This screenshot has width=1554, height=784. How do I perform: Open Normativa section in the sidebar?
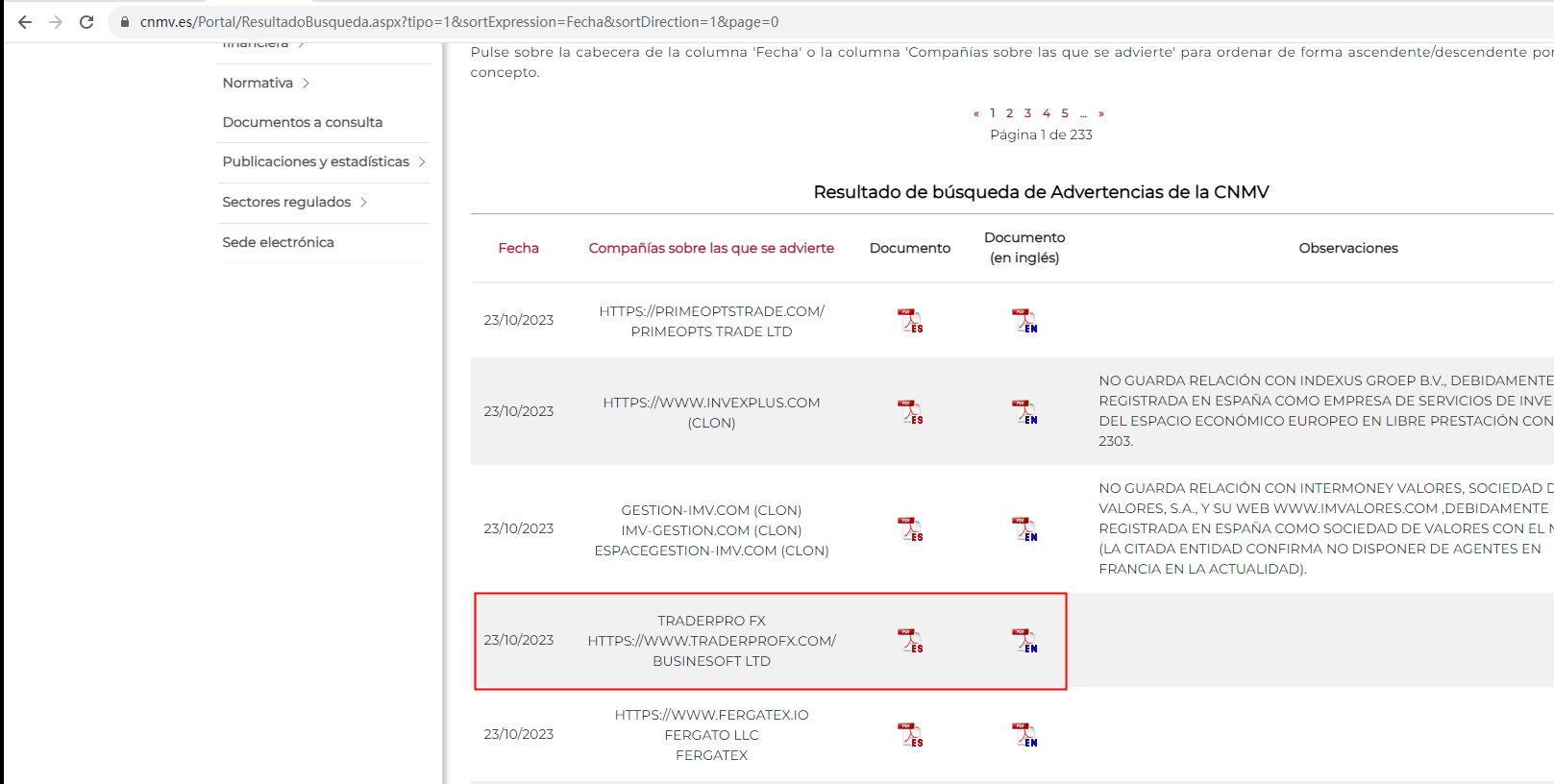pos(258,83)
